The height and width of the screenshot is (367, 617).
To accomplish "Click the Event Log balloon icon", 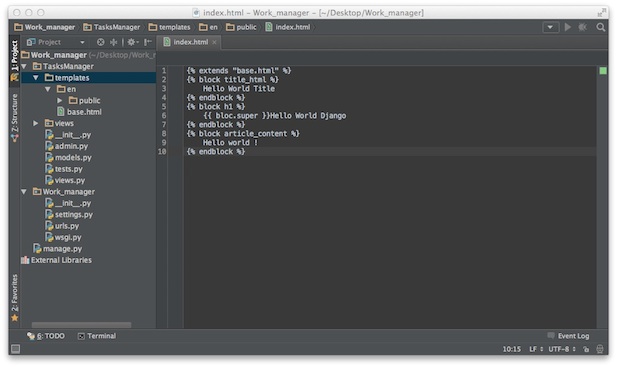I will 551,336.
